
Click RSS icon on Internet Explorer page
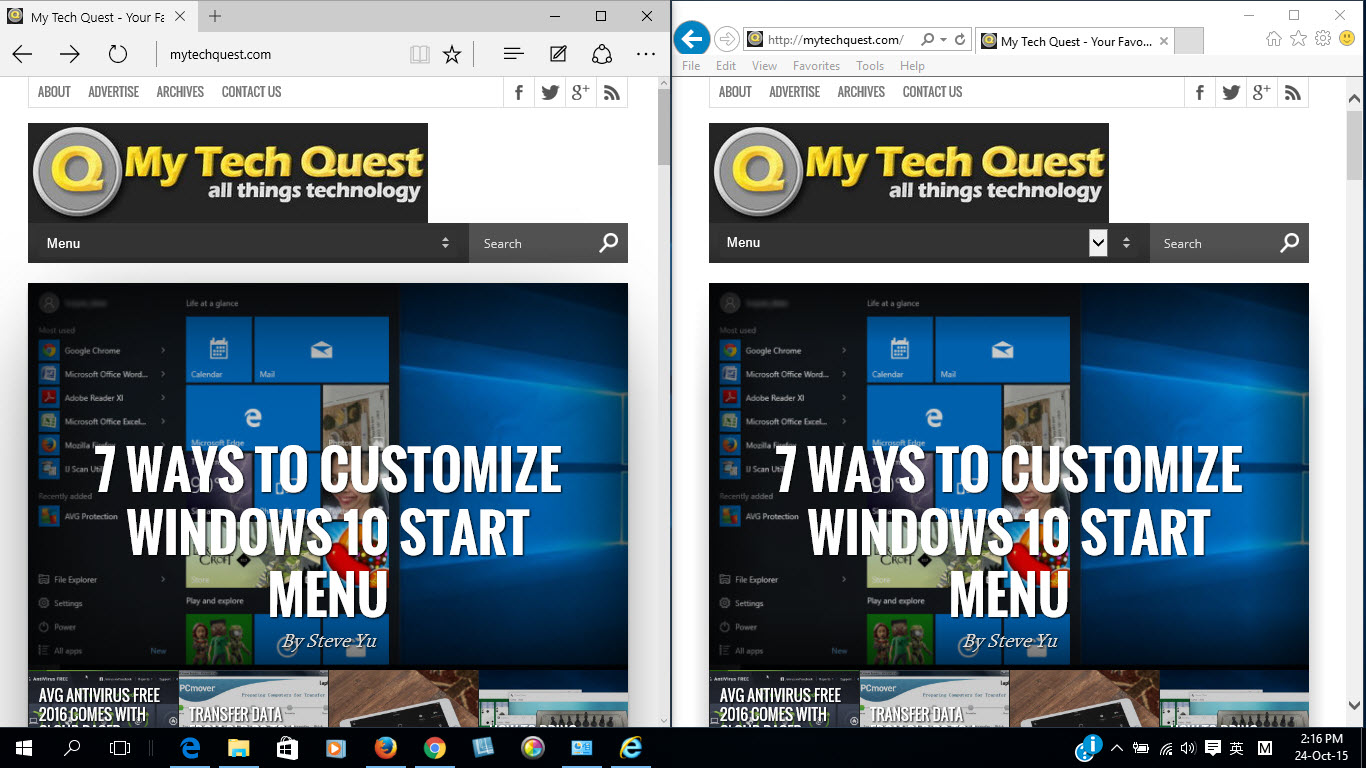pos(1293,92)
